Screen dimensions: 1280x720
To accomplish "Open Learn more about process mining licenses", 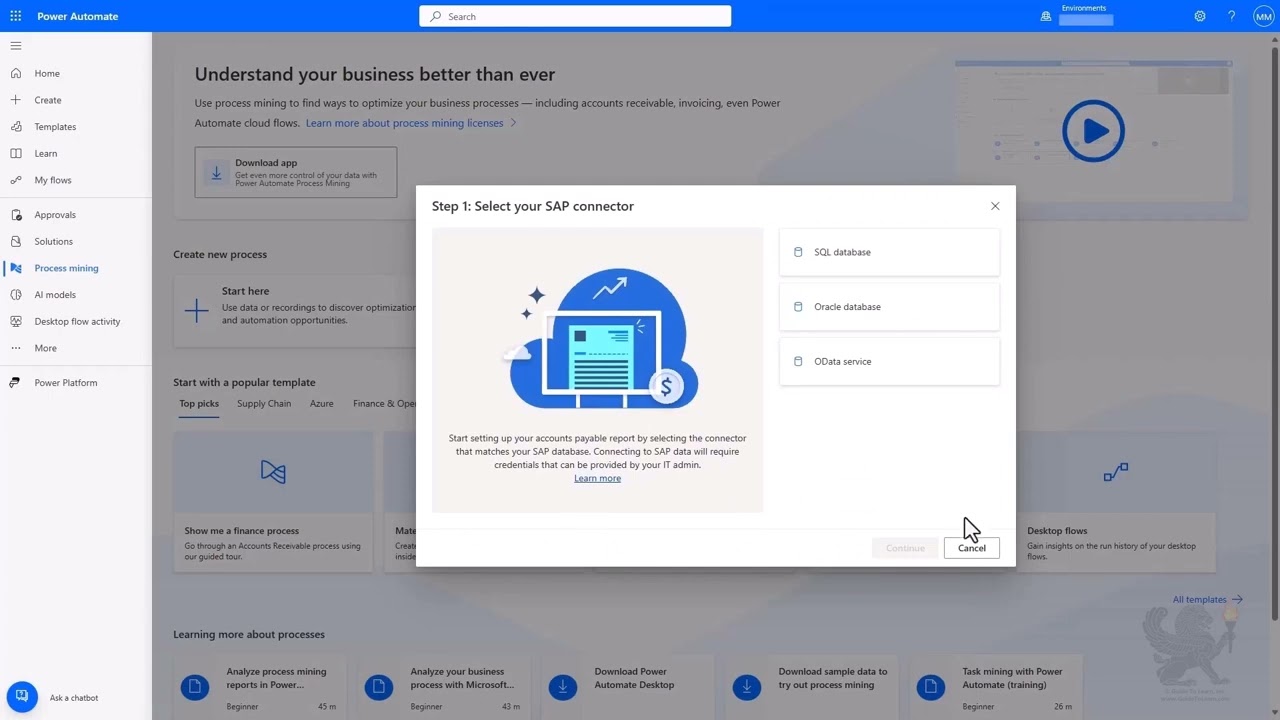I will [x=411, y=123].
